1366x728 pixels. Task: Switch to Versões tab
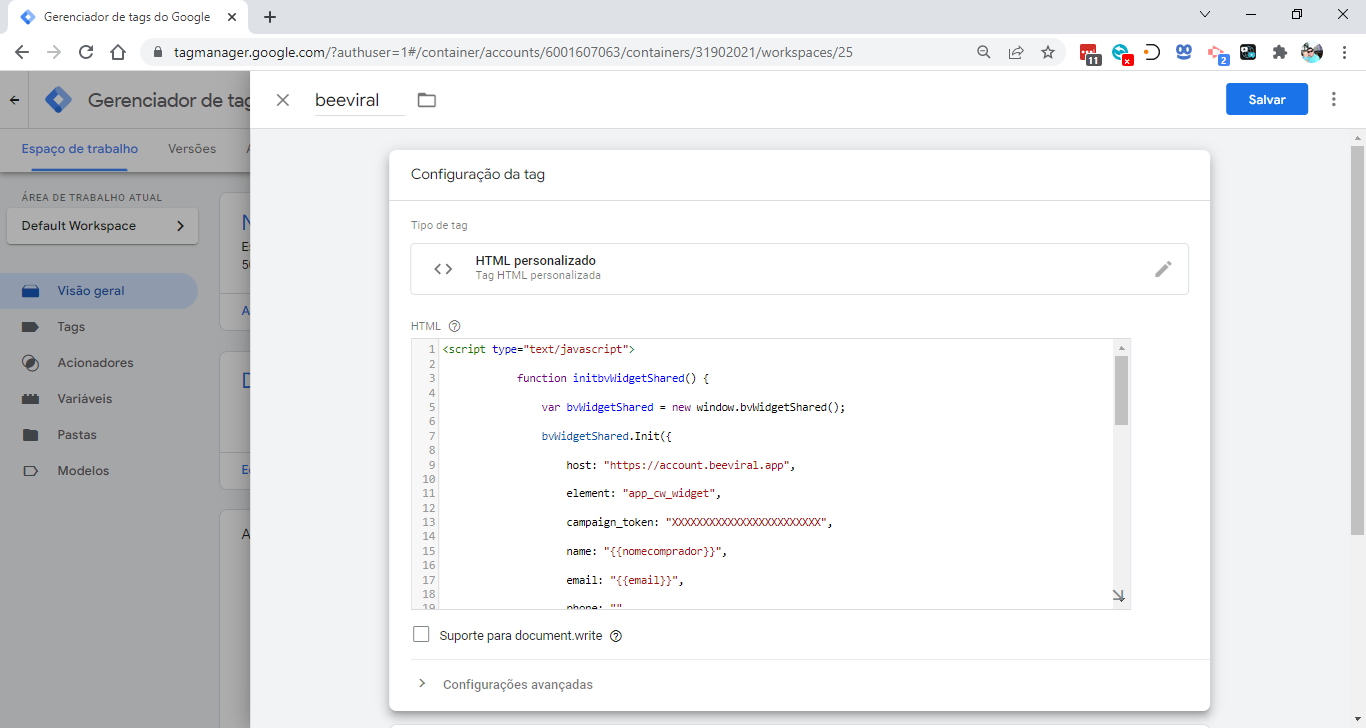pos(192,149)
